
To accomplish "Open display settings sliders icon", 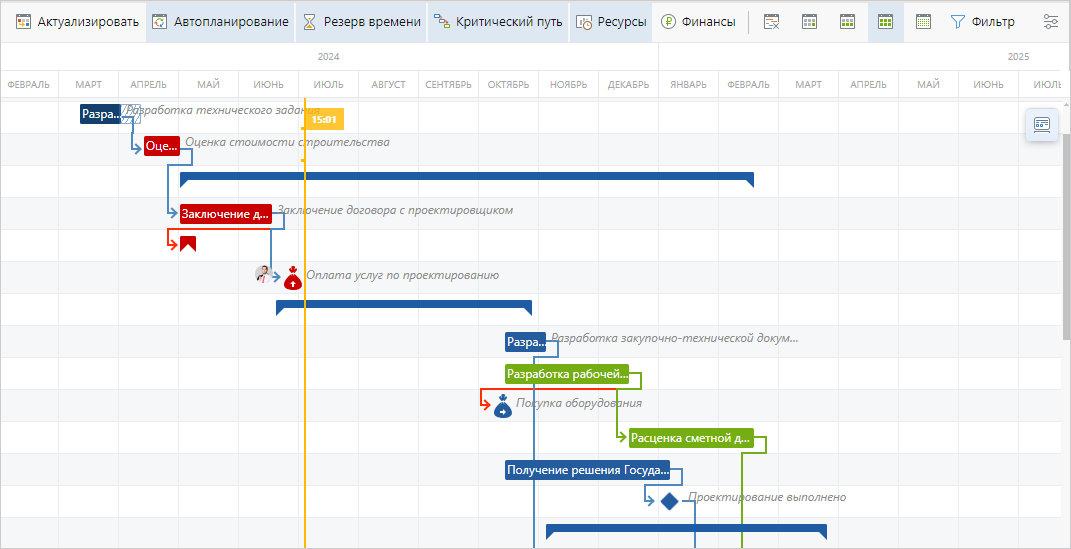I will click(x=1050, y=22).
